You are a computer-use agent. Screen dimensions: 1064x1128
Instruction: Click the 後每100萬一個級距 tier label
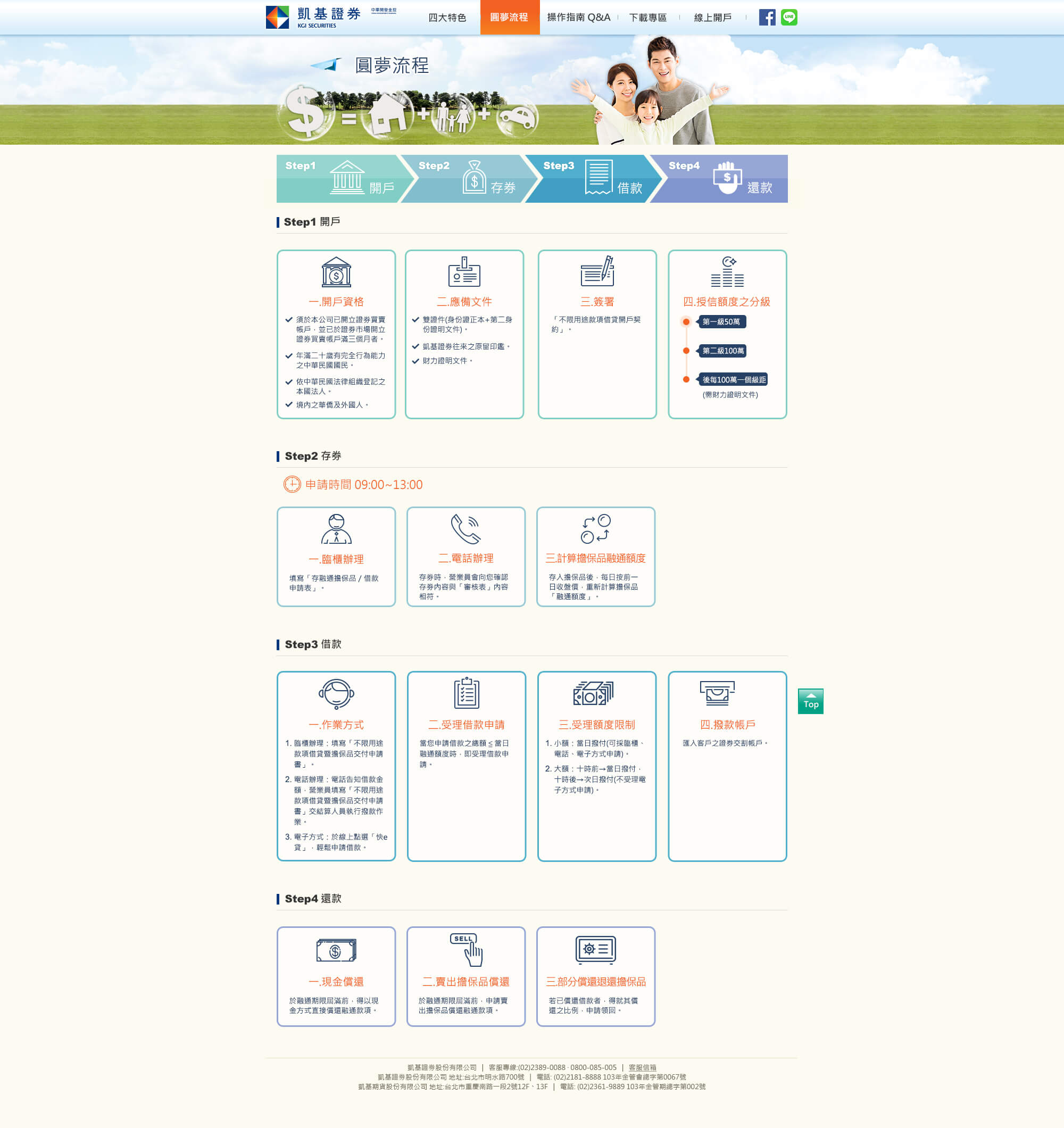(x=733, y=379)
